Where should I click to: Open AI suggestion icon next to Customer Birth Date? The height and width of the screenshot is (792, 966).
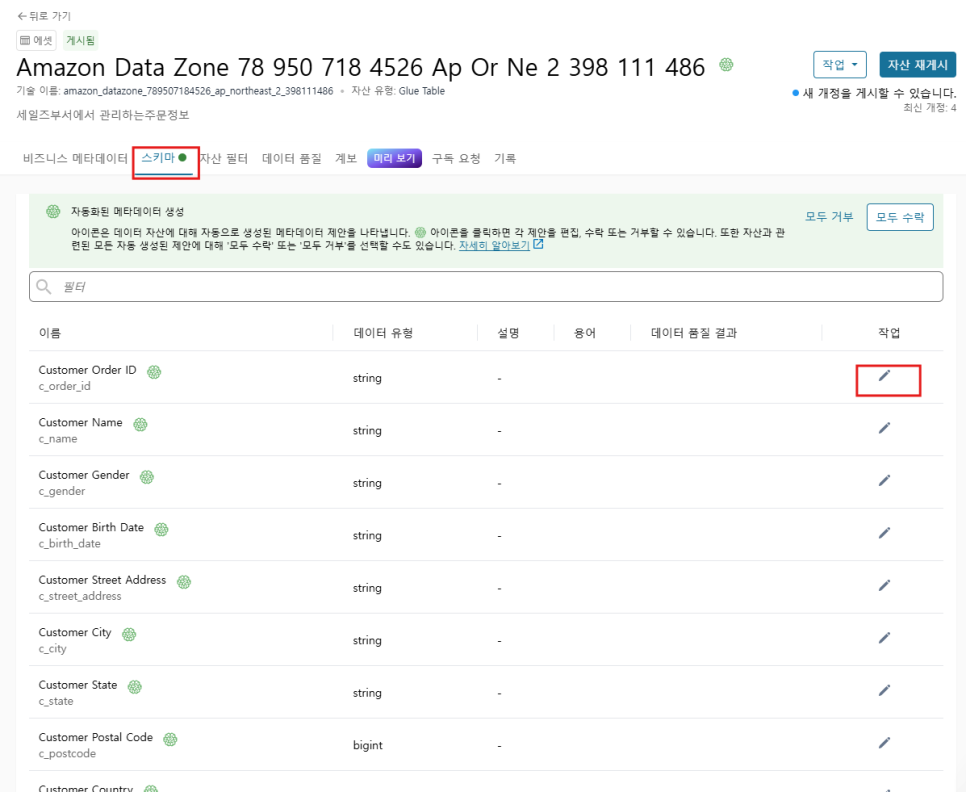coord(161,529)
